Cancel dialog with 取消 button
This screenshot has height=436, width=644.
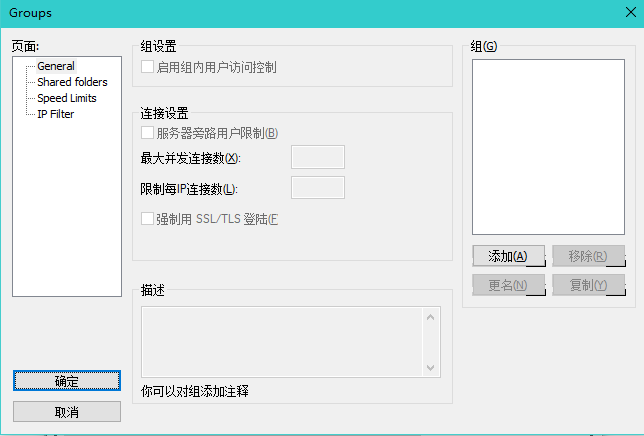click(67, 412)
